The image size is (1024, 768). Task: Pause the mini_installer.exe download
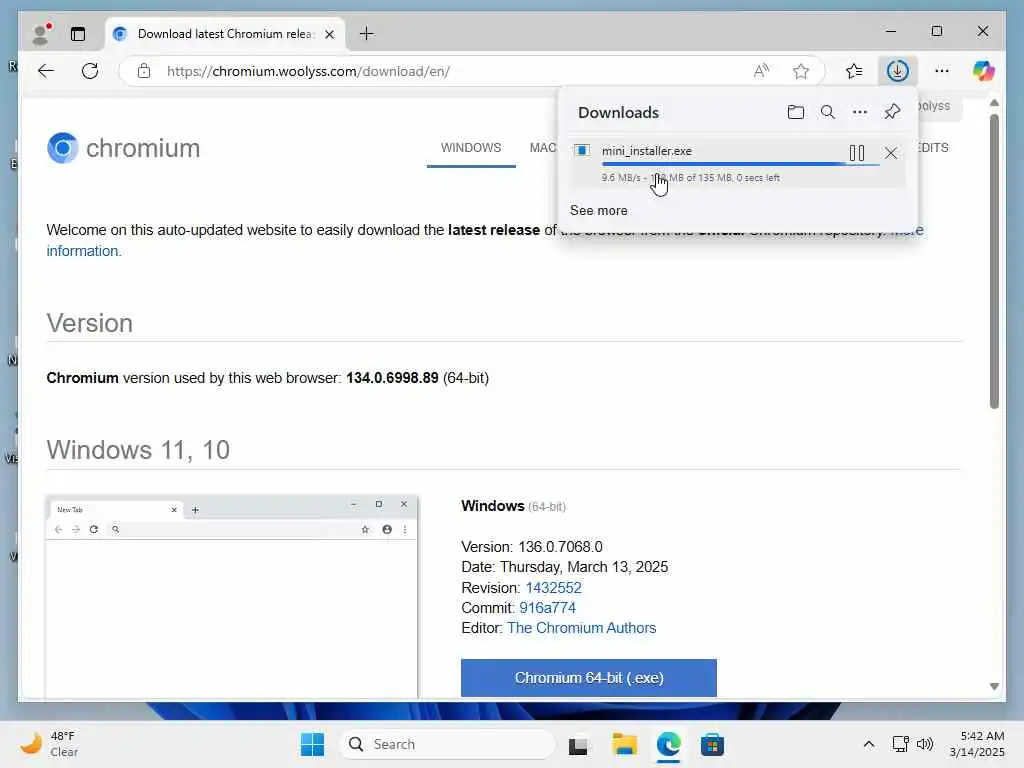pyautogui.click(x=857, y=153)
